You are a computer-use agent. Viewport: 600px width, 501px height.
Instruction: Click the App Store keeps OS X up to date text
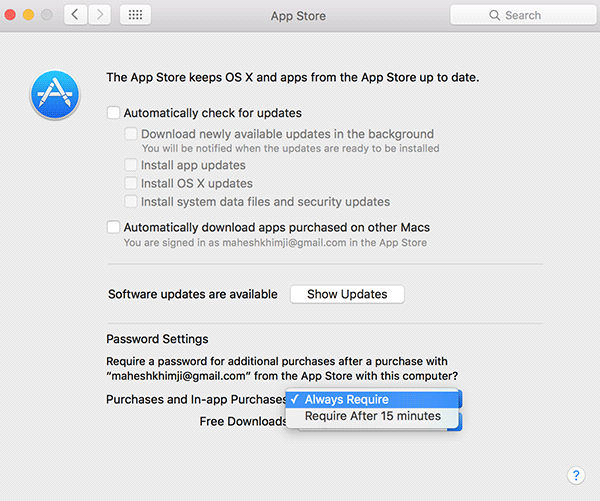pyautogui.click(x=293, y=77)
